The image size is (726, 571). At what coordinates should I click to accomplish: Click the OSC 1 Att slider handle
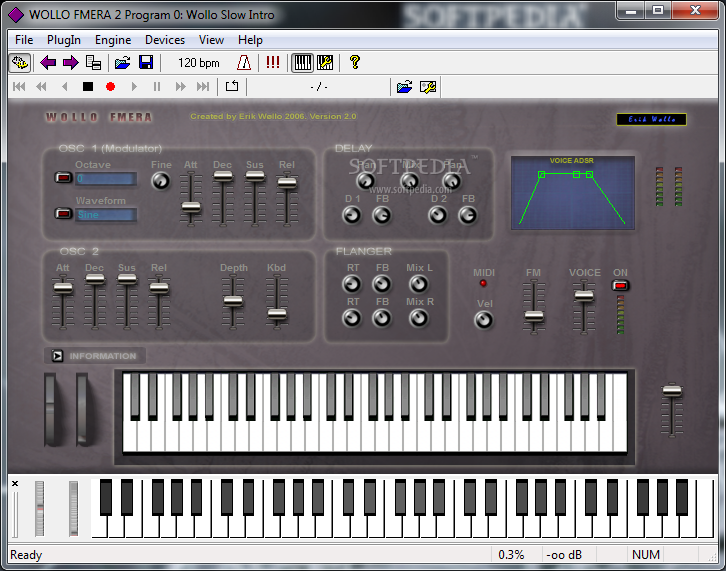(x=191, y=207)
